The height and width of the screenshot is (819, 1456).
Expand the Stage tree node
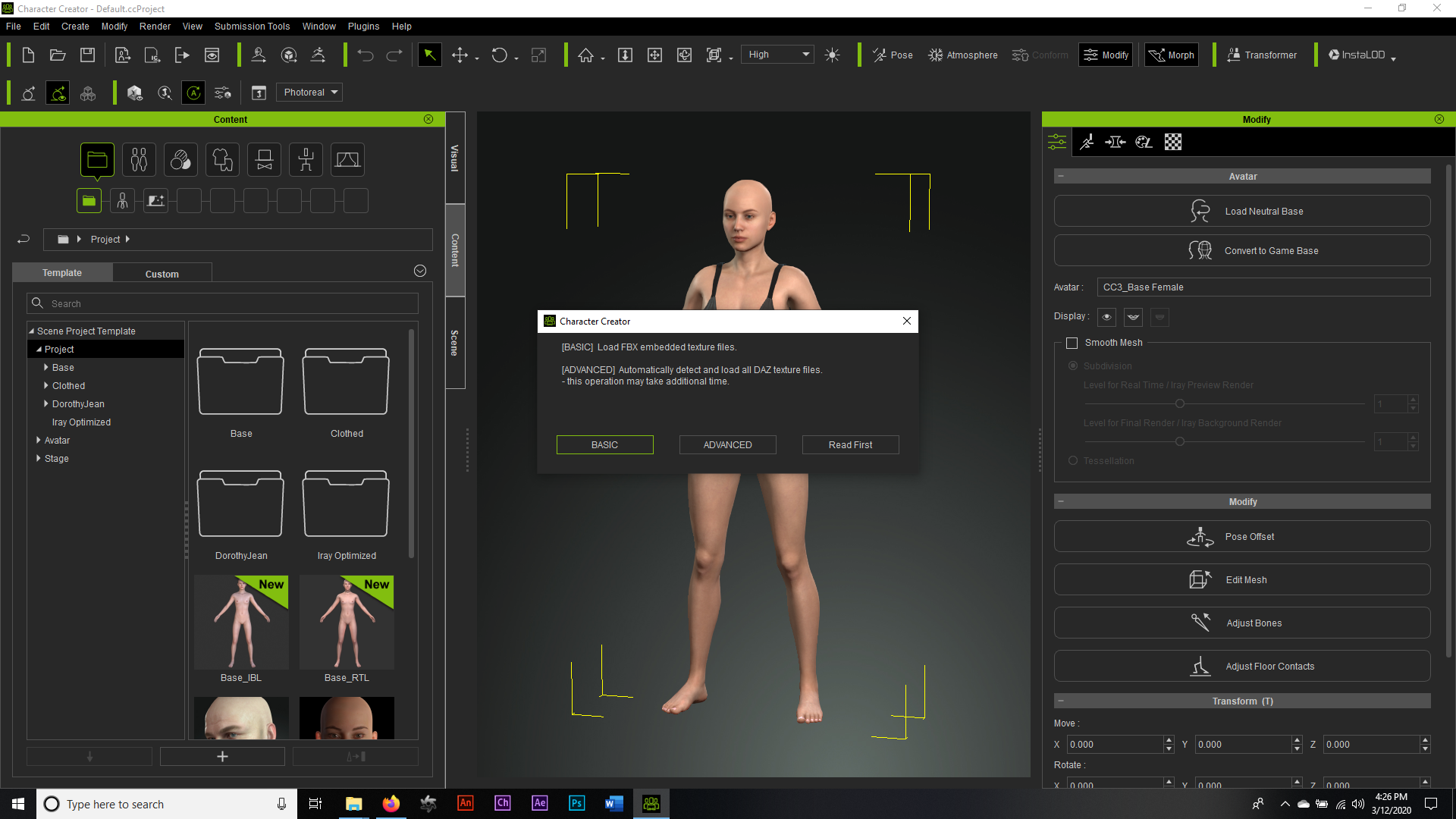pyautogui.click(x=39, y=459)
